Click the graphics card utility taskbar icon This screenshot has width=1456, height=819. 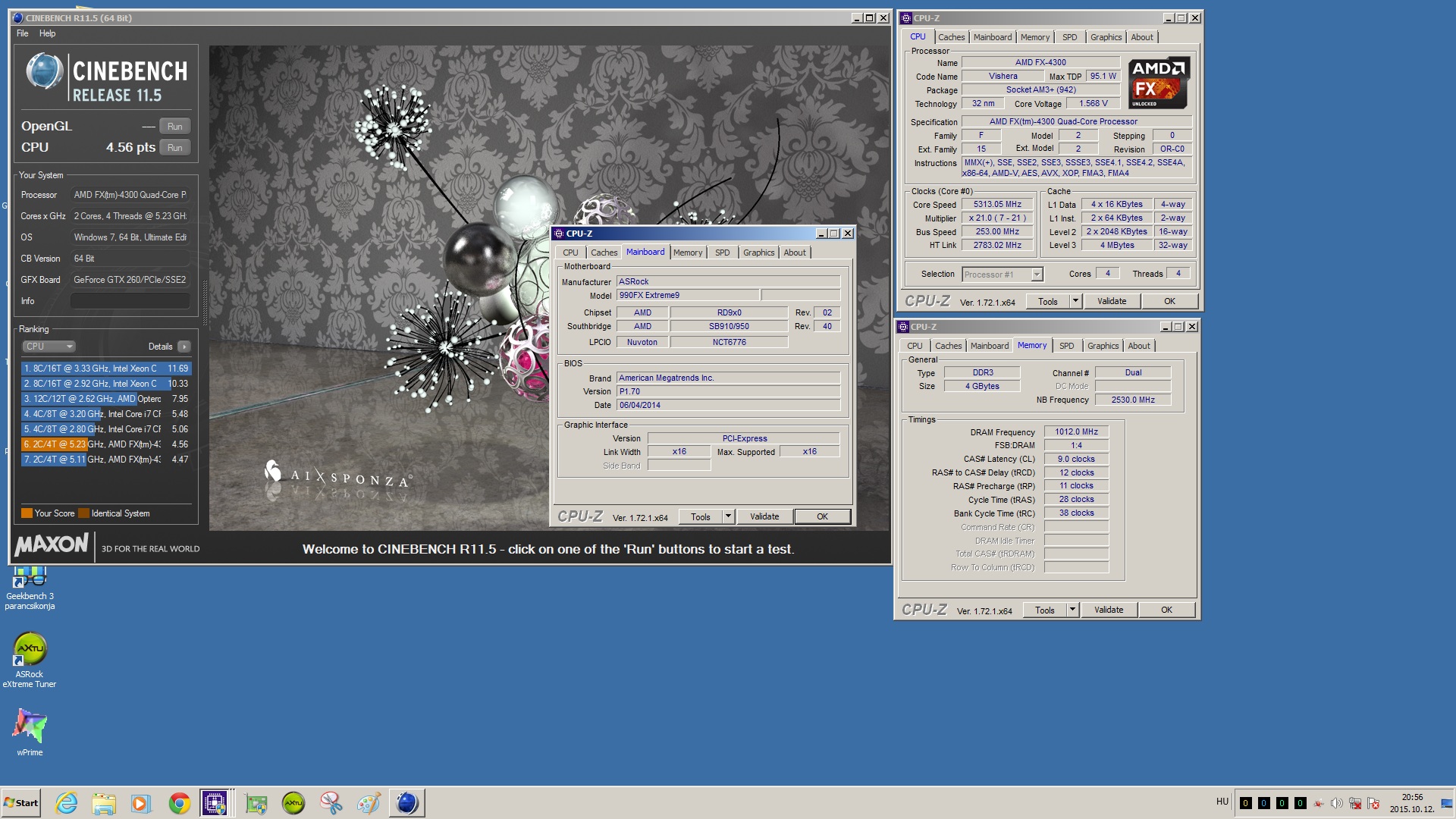coord(256,803)
